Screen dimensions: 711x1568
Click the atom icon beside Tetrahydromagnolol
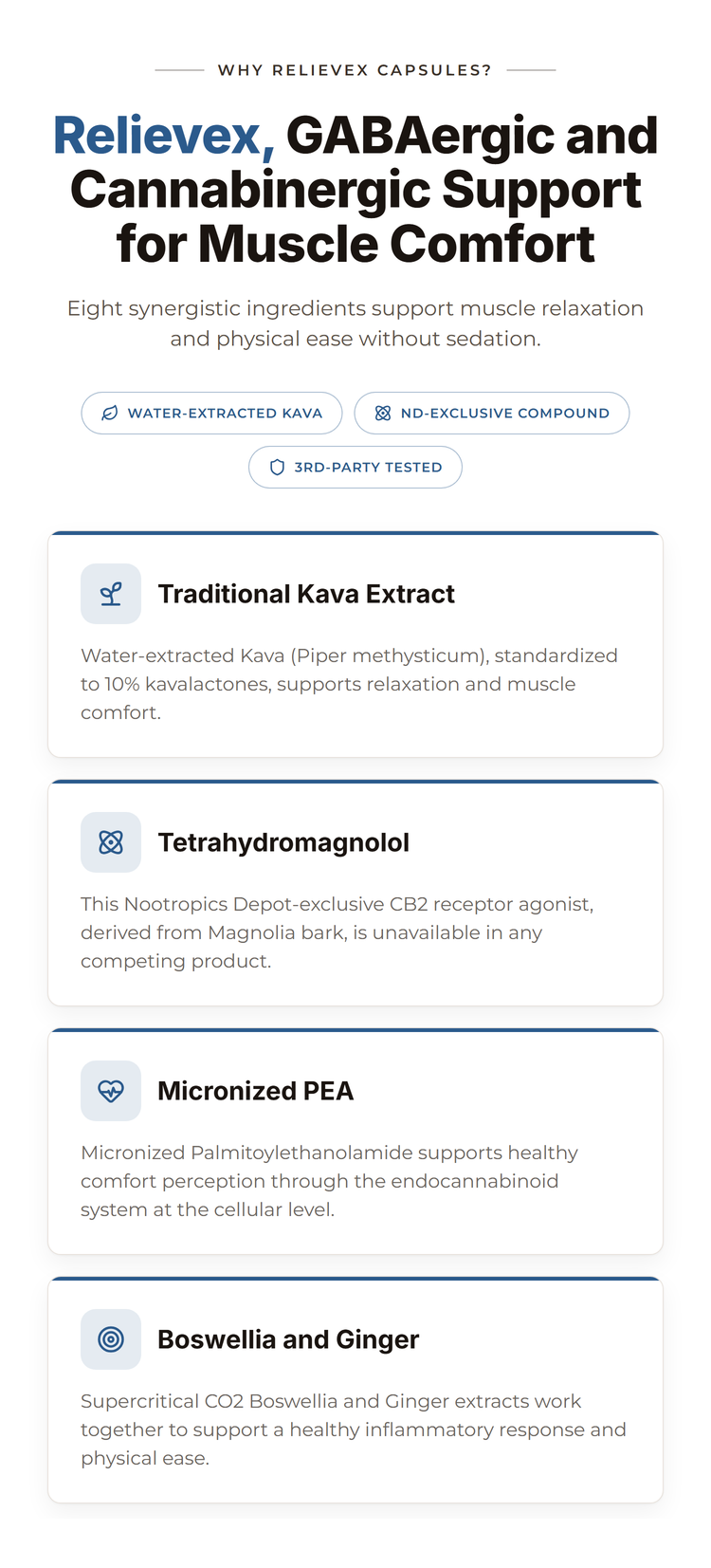click(x=111, y=842)
